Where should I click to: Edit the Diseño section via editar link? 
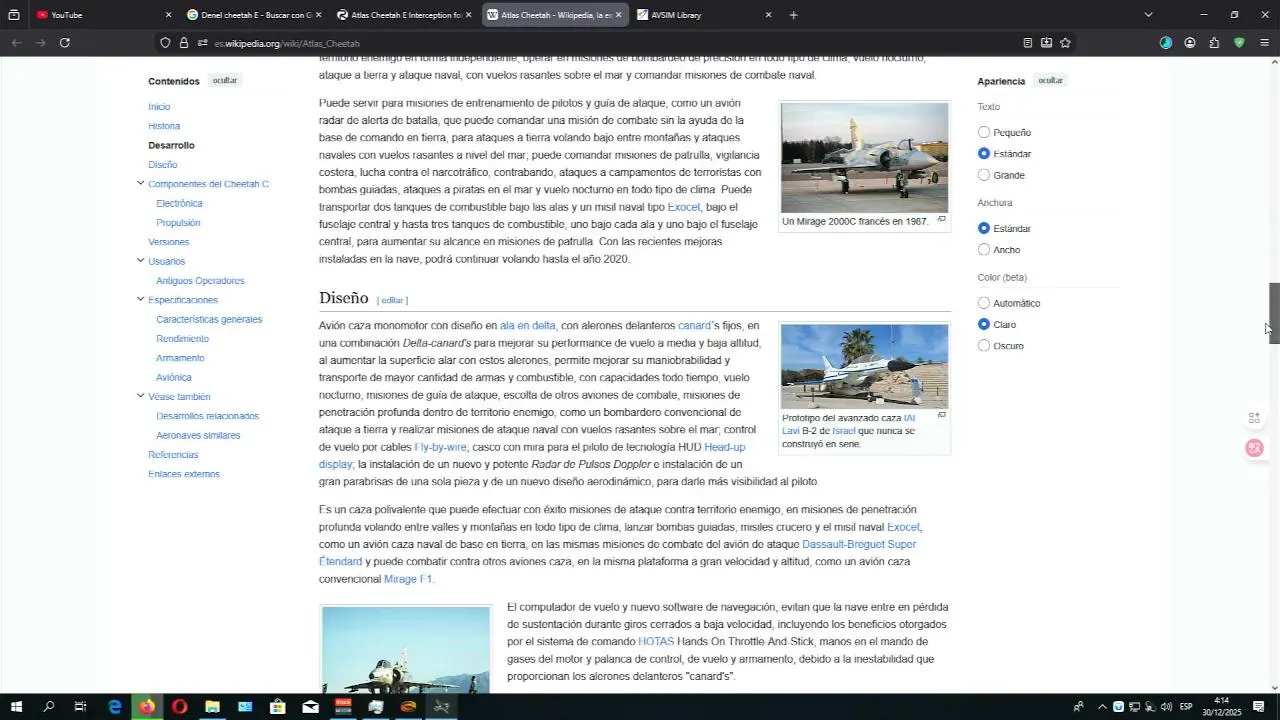point(392,300)
